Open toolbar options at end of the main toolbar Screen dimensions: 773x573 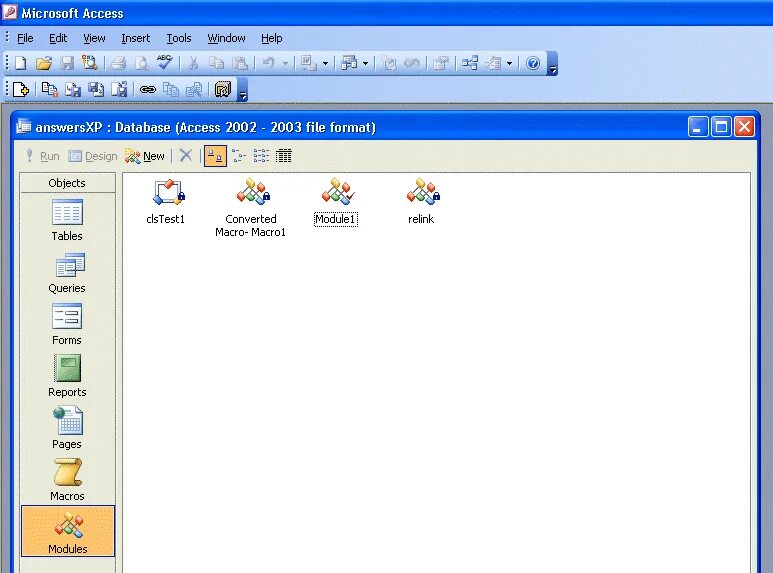click(x=553, y=63)
